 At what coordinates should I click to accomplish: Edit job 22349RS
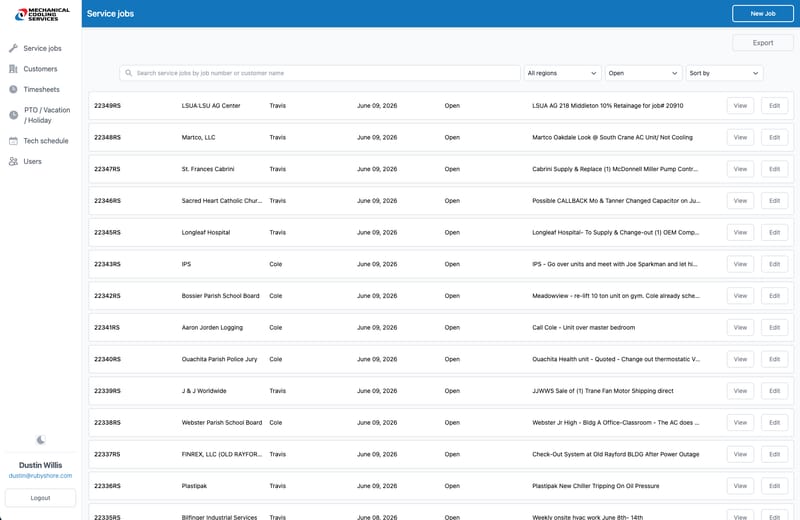(x=774, y=106)
